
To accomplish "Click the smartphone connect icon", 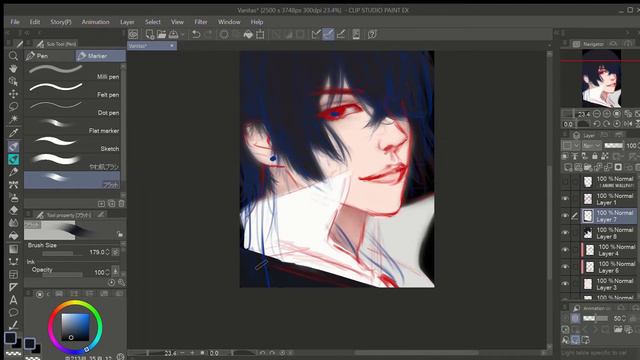I will [356, 34].
